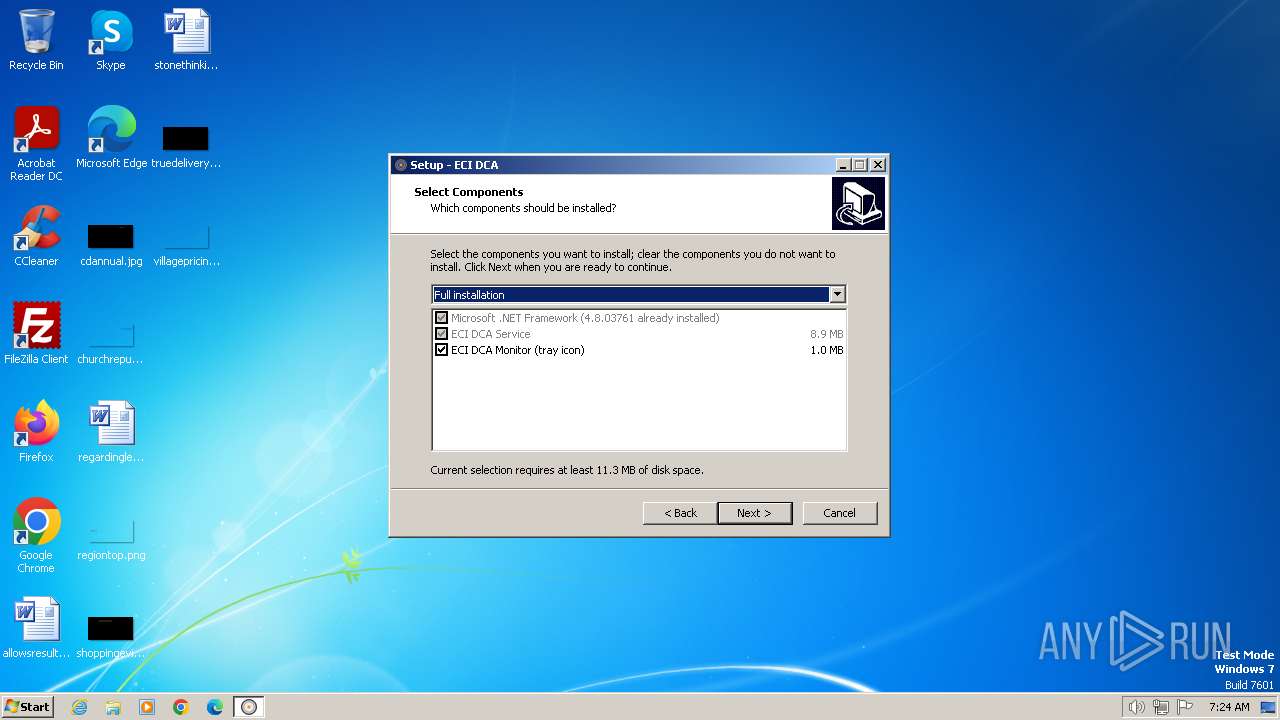Open the Recycle Bin desktop icon

click(x=36, y=40)
